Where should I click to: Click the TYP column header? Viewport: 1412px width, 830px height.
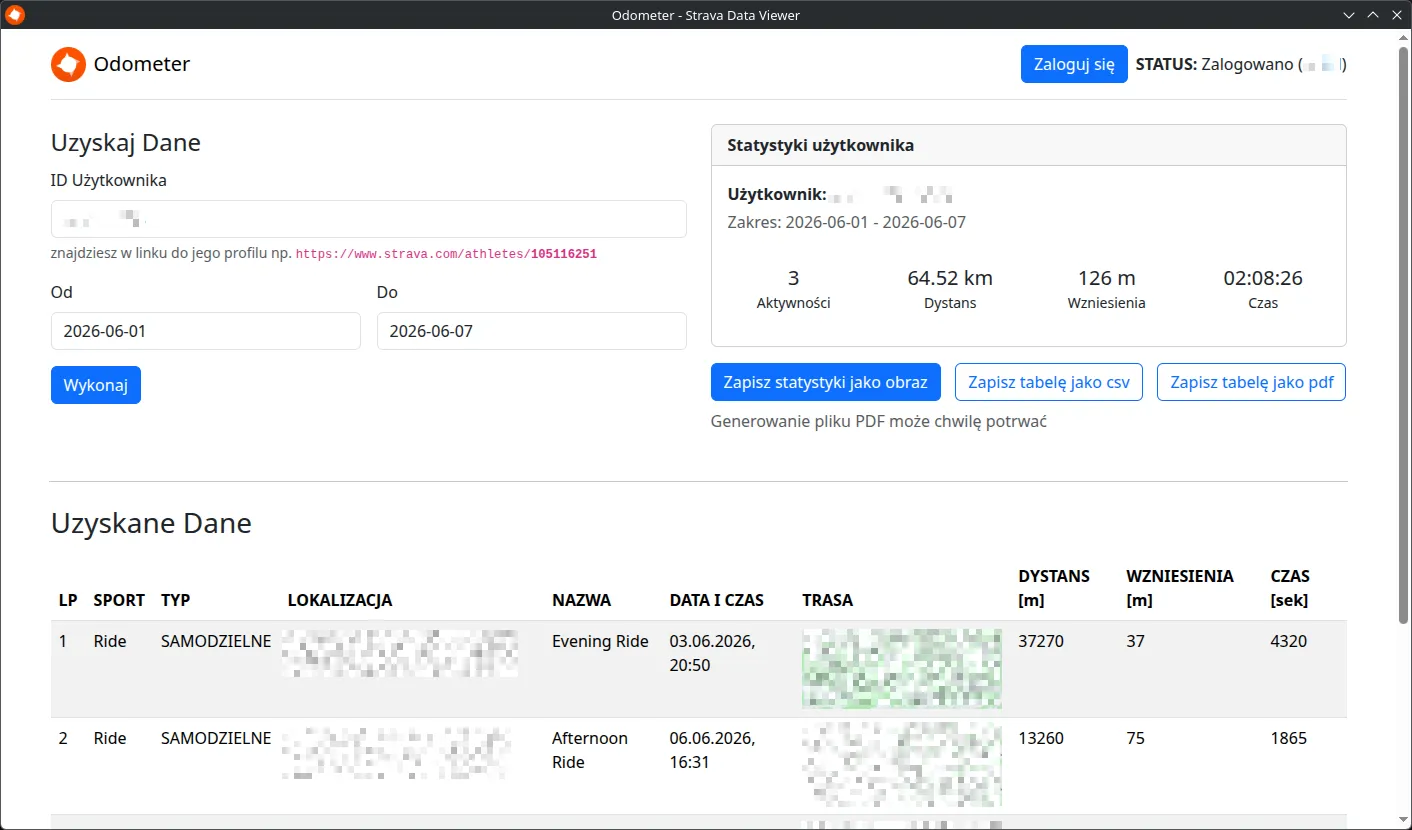176,601
